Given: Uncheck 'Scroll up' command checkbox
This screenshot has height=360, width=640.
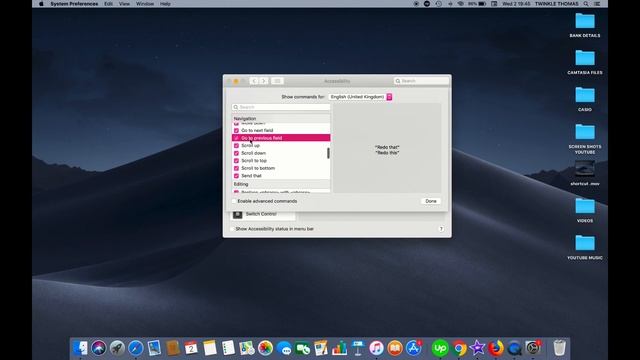Looking at the screenshot, I should (x=236, y=146).
